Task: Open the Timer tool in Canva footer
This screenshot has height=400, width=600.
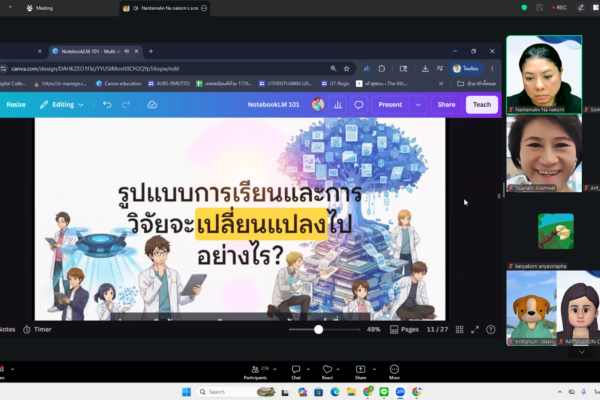Action: (x=38, y=330)
